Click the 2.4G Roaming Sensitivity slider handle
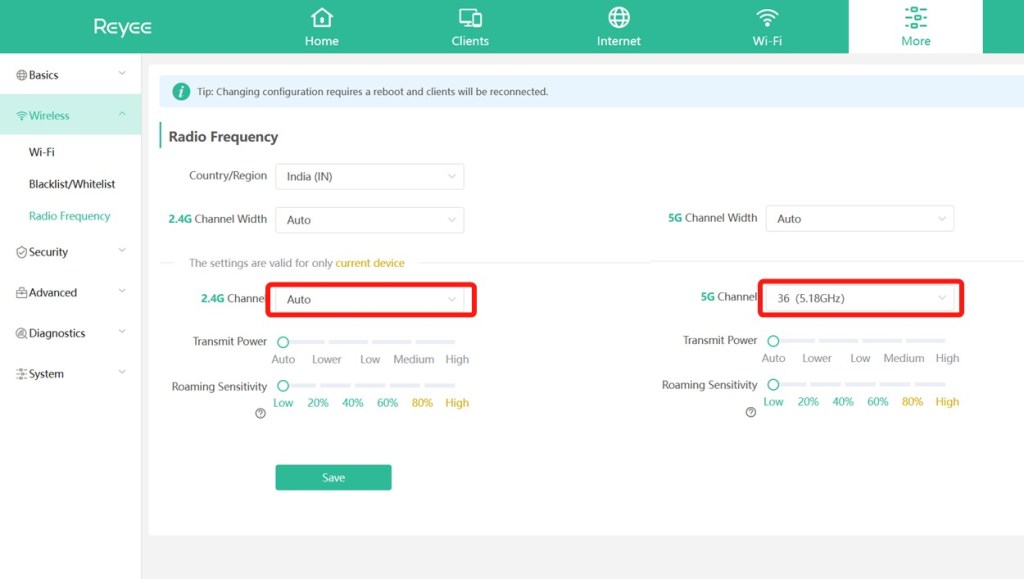 [x=283, y=386]
